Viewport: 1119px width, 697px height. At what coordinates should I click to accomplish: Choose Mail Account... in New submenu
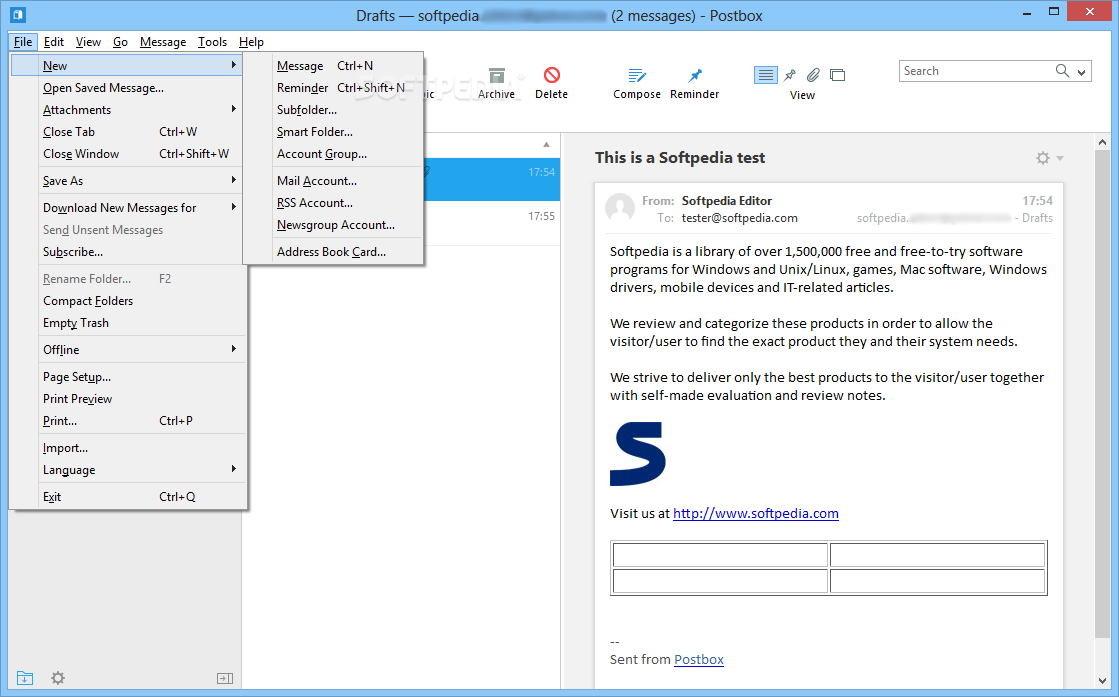333,181
